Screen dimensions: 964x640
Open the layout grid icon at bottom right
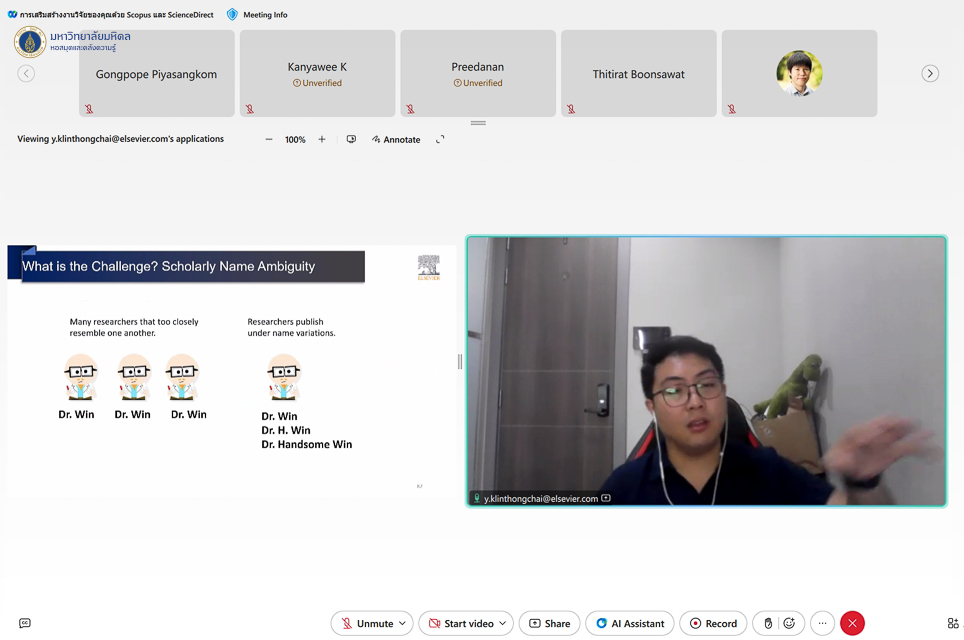point(952,623)
